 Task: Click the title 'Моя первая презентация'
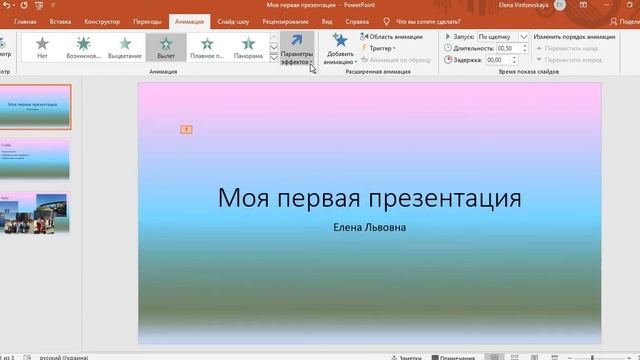coord(369,198)
